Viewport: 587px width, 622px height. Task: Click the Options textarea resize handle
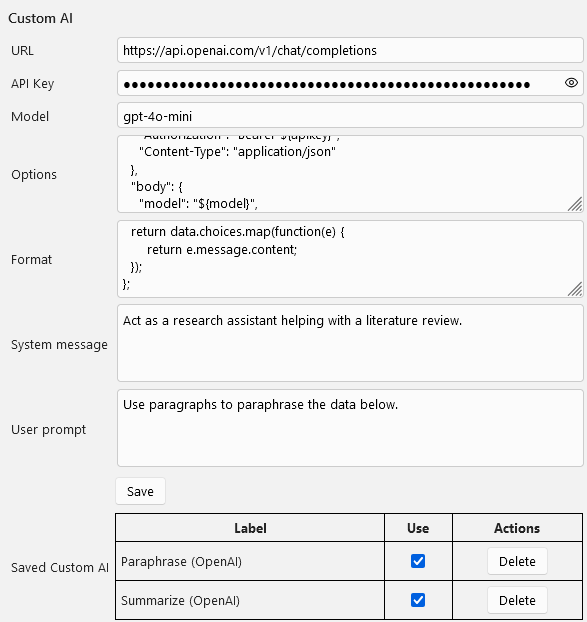[x=575, y=204]
